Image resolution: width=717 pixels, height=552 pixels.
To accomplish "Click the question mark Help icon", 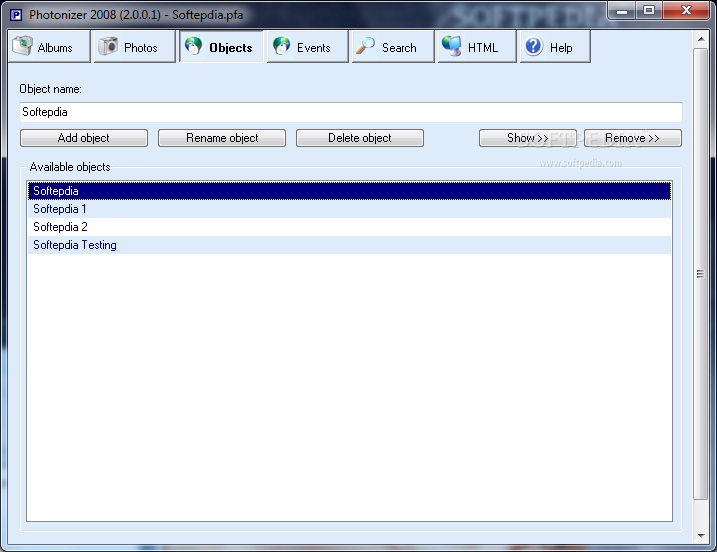I will click(534, 46).
